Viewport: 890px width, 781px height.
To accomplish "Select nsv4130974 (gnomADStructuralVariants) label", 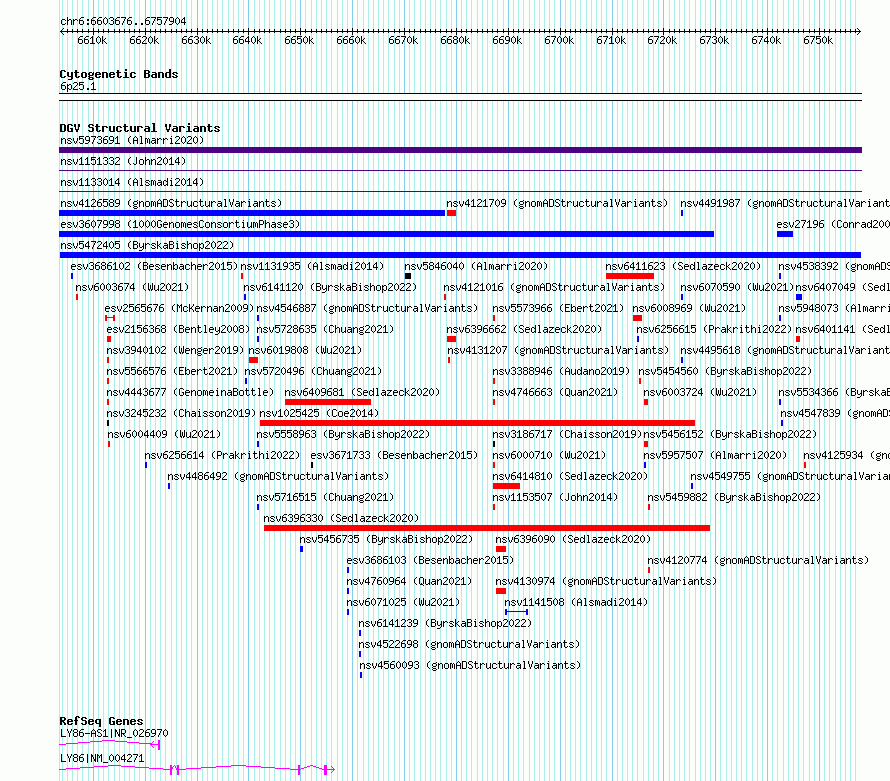I will [x=606, y=581].
